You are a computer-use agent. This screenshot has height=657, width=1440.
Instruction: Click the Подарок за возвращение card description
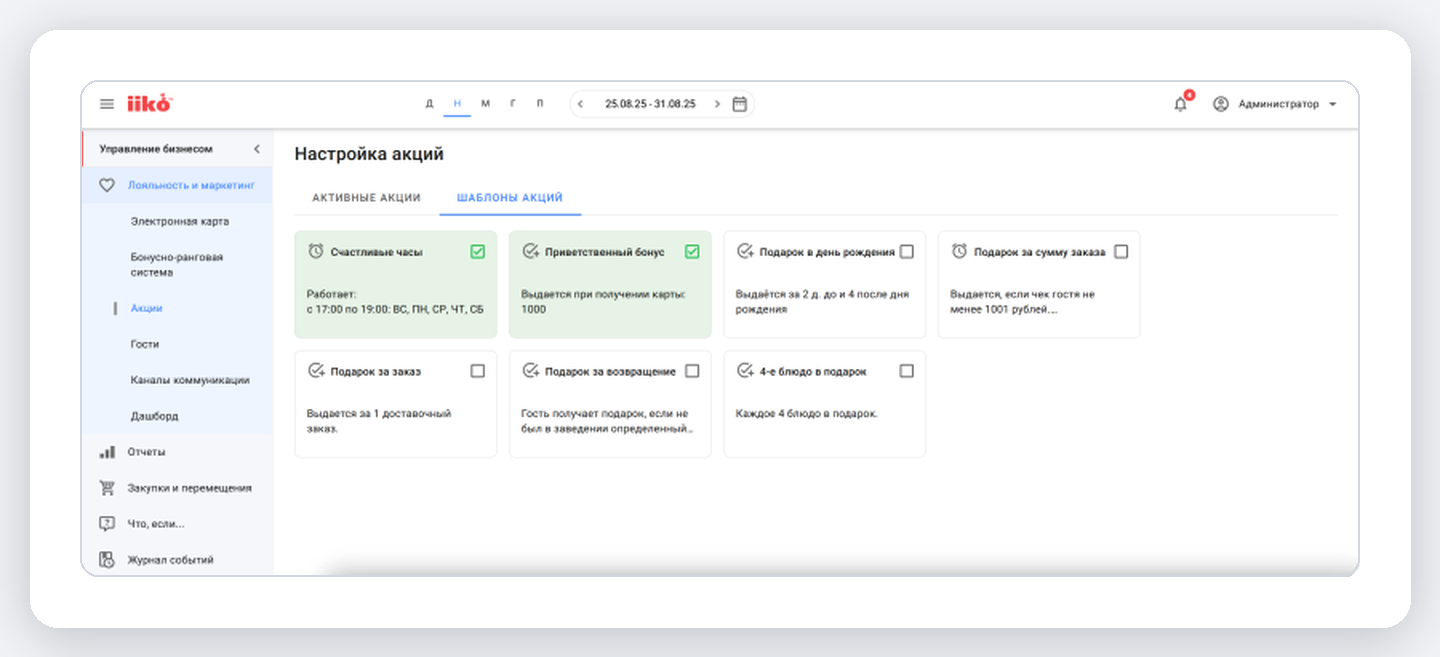[607, 421]
